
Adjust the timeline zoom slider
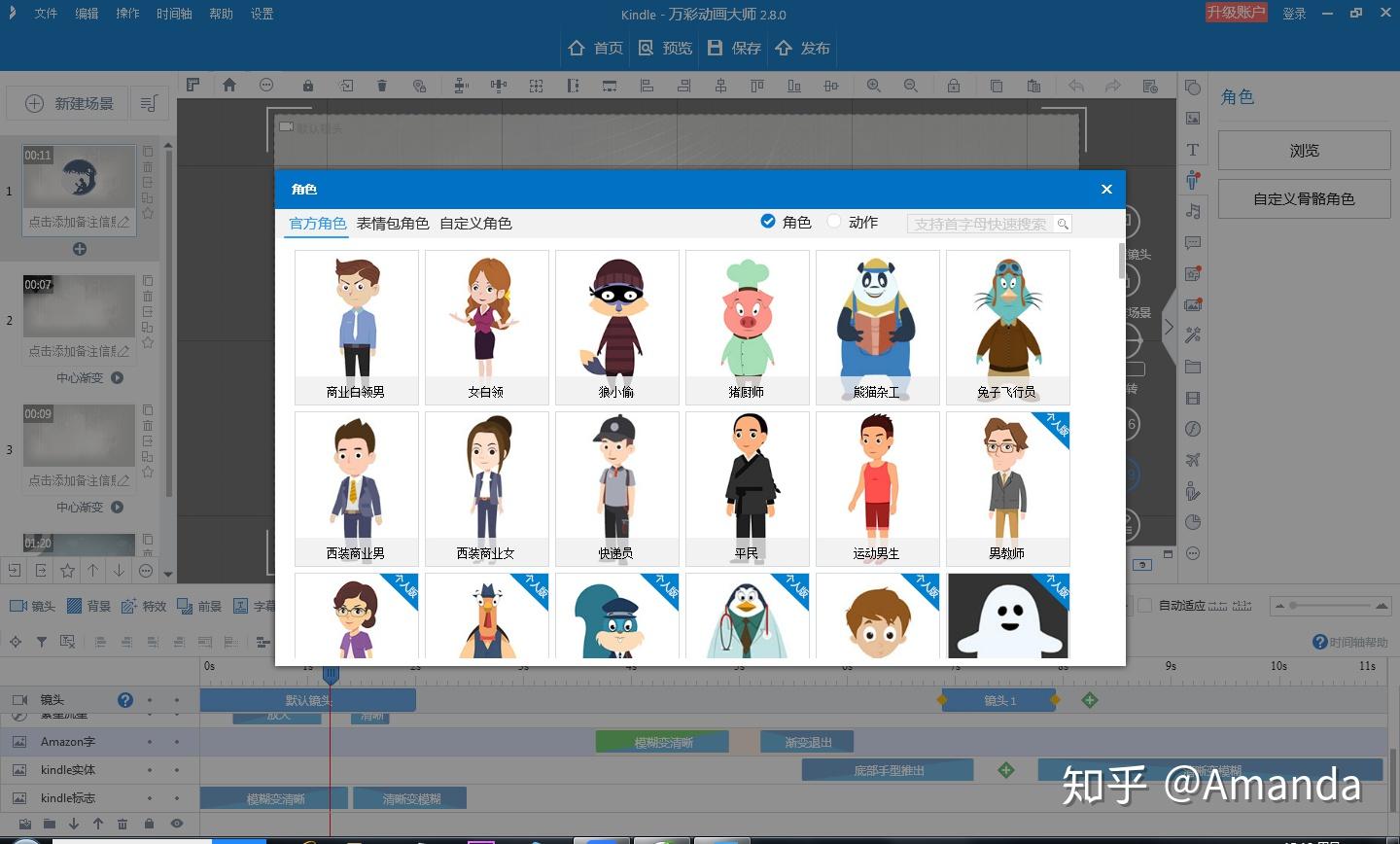coord(1332,605)
